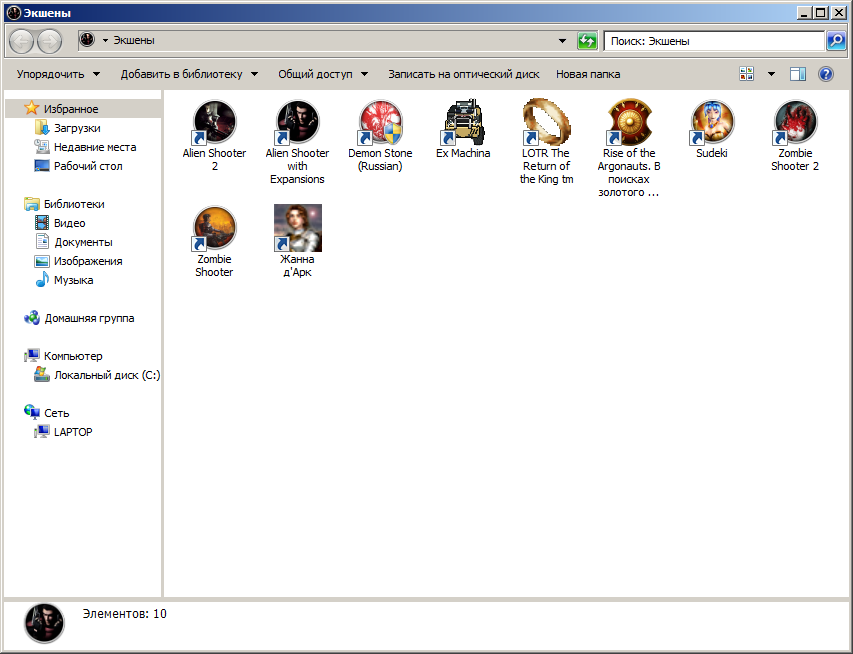
Task: Open the view options dropdown arrow
Action: point(771,74)
